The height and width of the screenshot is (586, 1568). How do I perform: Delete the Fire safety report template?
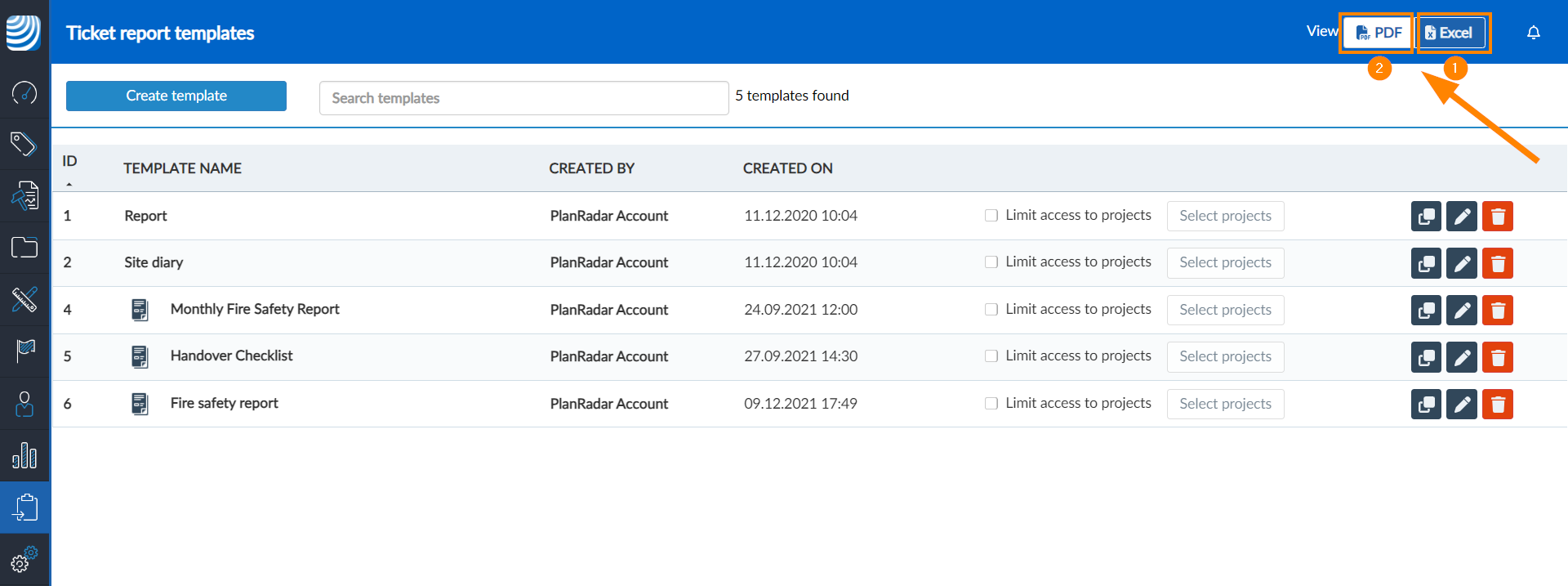pyautogui.click(x=1497, y=405)
